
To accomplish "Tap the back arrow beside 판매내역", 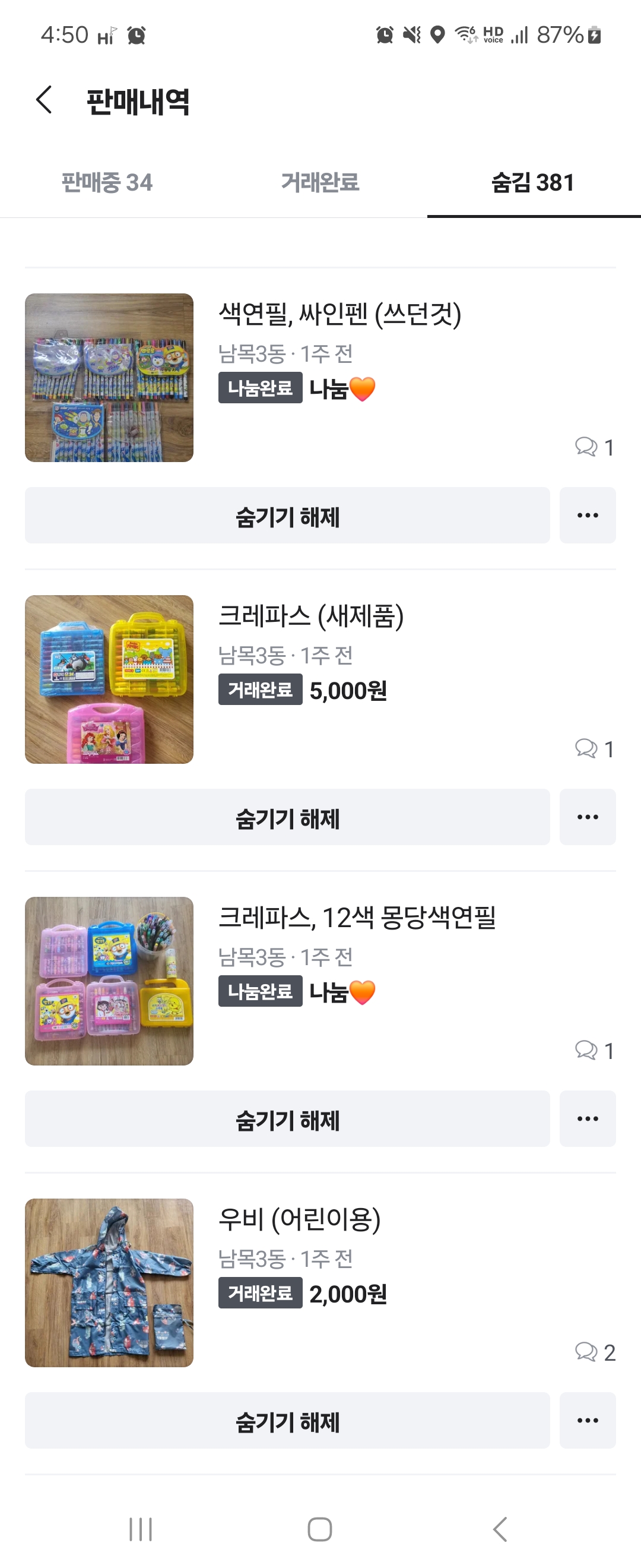I will point(44,100).
